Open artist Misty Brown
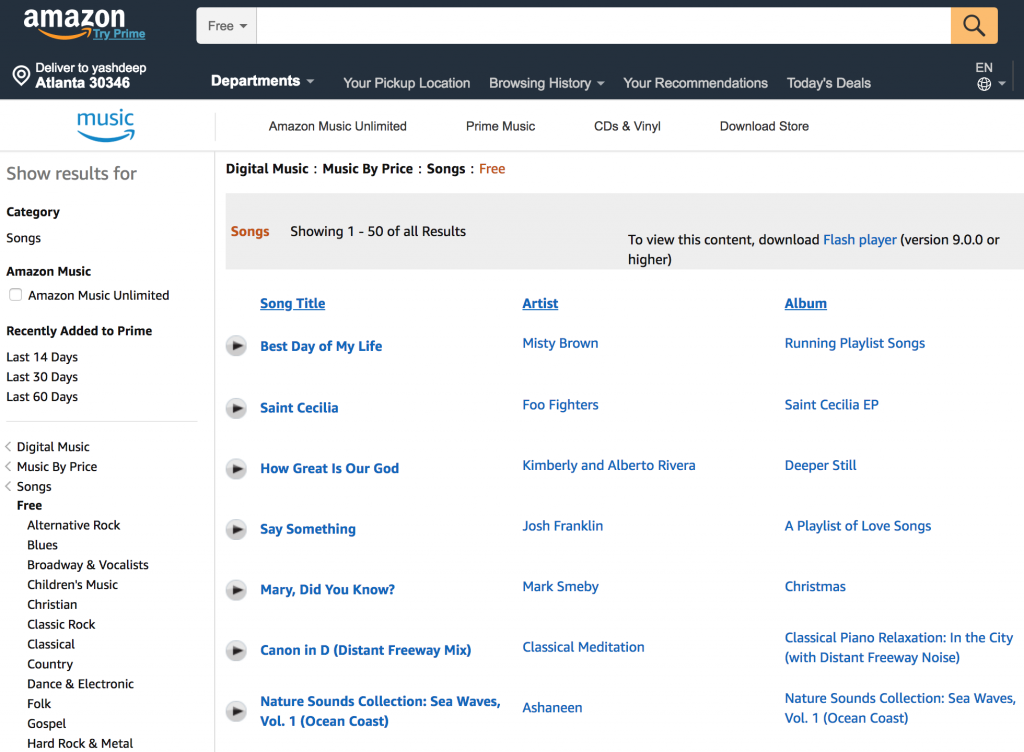Screen dimensions: 1024x752 pyautogui.click(x=560, y=343)
